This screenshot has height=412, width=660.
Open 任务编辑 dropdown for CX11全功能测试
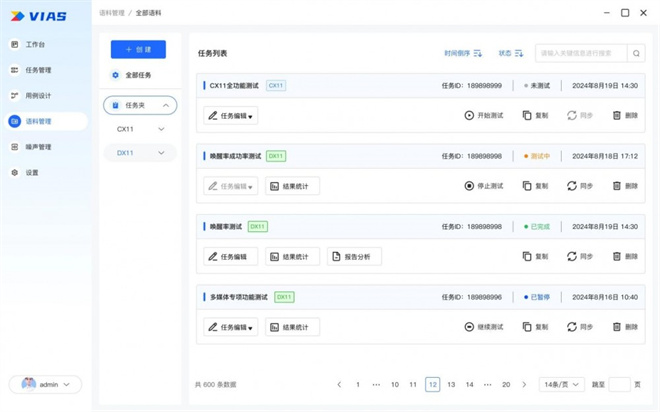pyautogui.click(x=231, y=116)
